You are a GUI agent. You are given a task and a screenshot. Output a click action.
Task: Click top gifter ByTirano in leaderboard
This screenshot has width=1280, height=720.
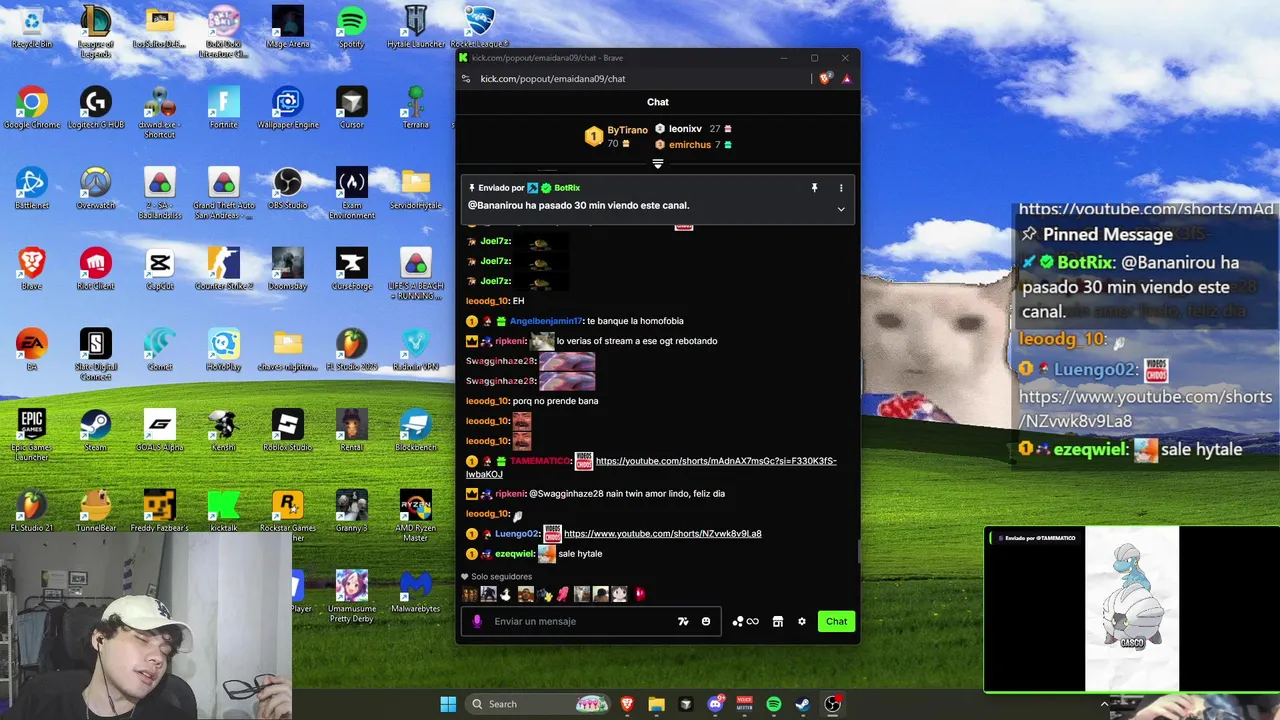[x=627, y=130]
